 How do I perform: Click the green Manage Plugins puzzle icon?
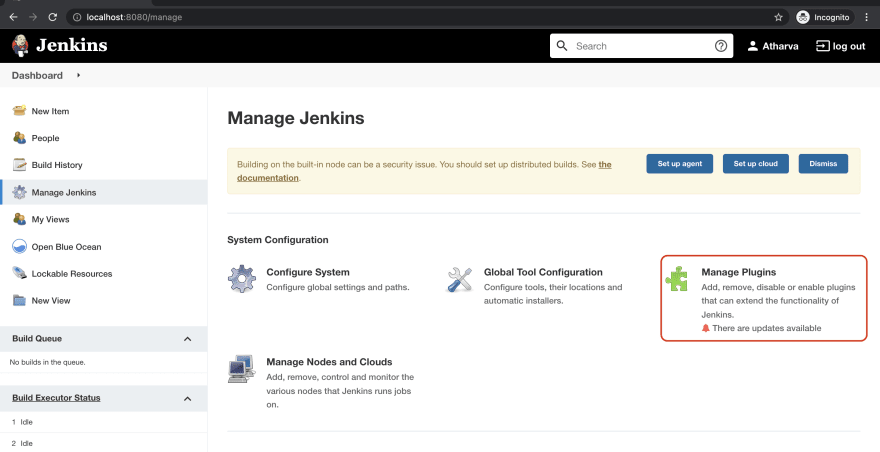tap(677, 279)
